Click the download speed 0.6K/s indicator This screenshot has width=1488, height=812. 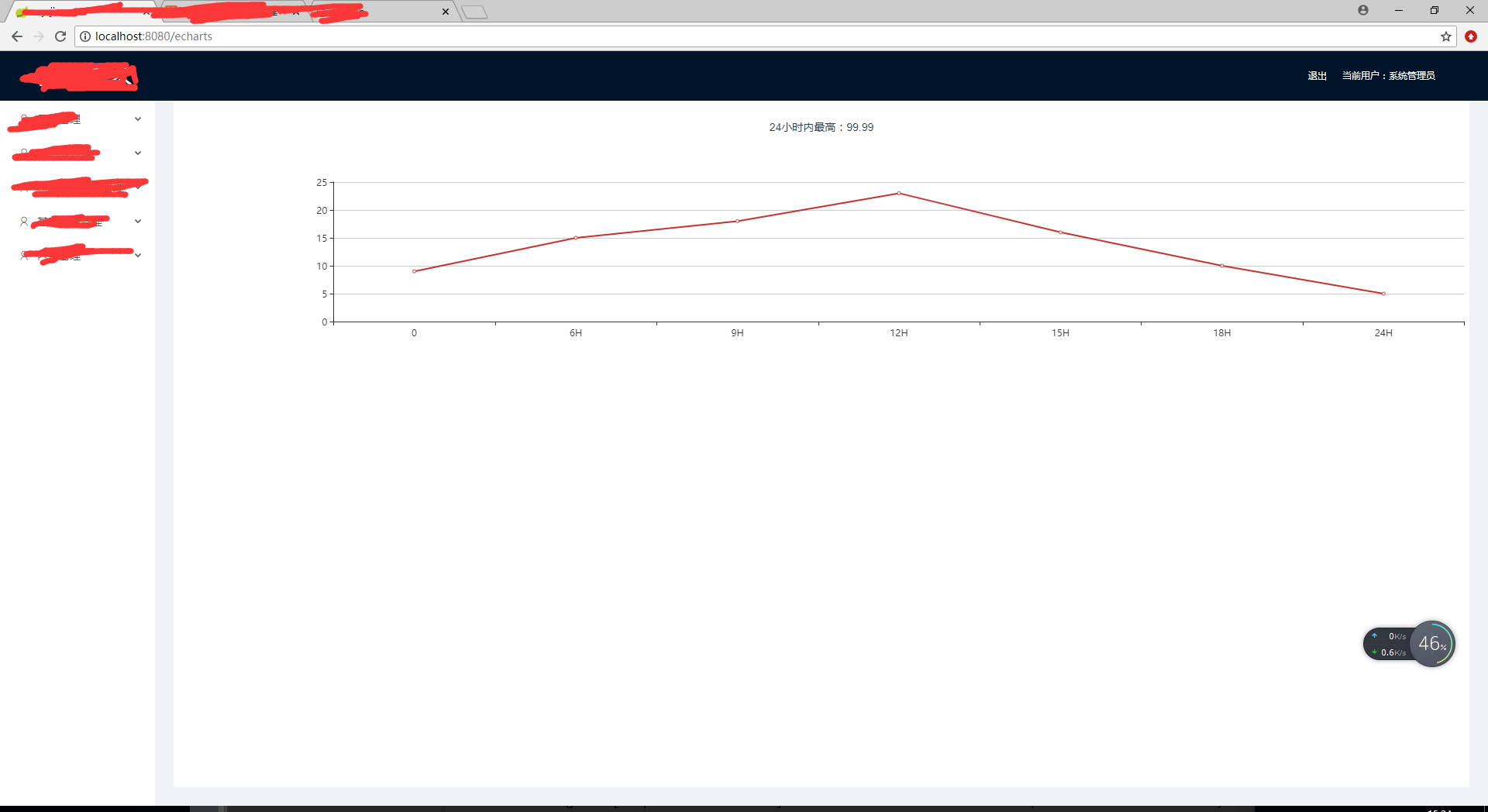click(x=1390, y=652)
